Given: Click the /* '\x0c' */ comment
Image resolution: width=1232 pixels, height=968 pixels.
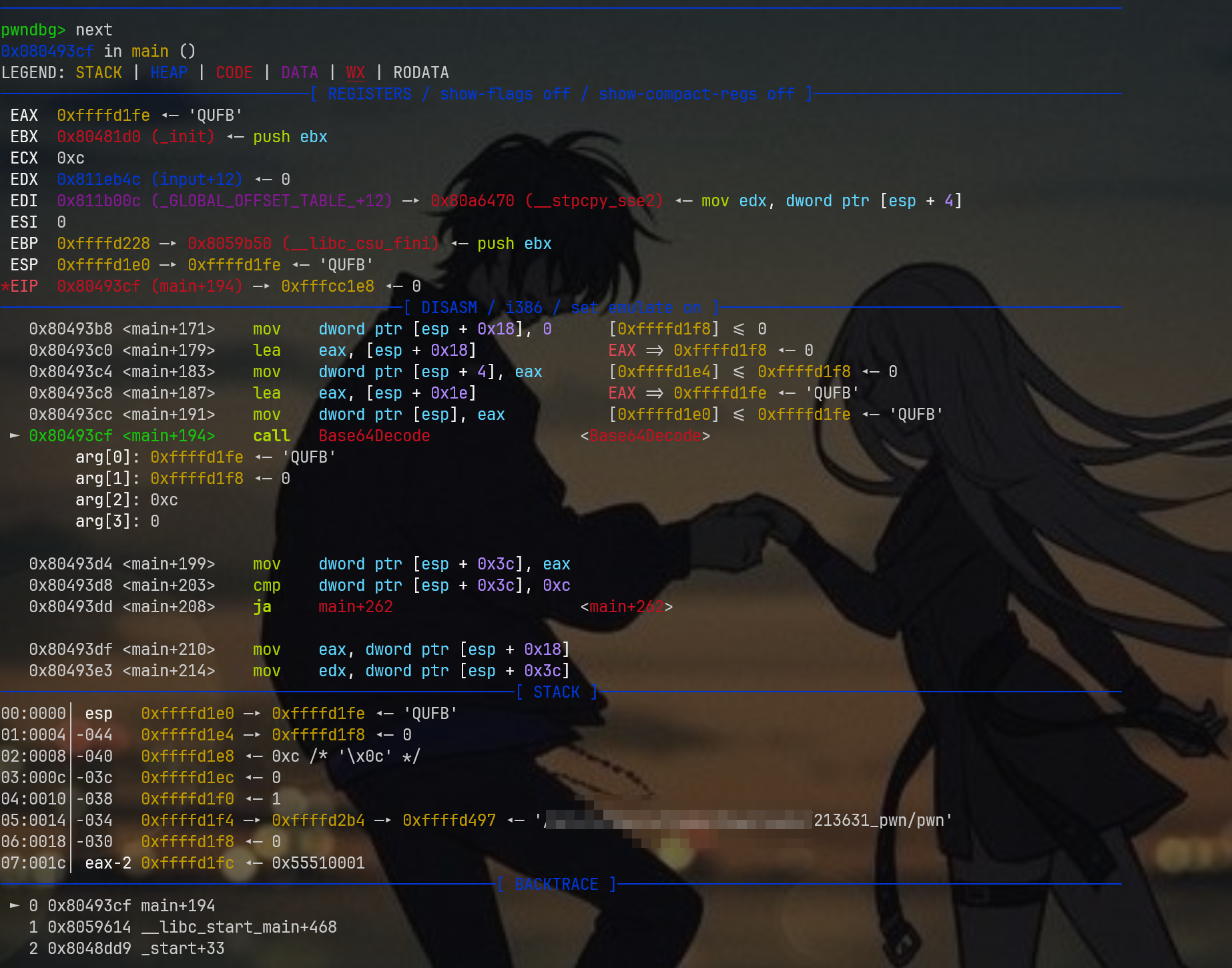Looking at the screenshot, I should click(x=365, y=756).
